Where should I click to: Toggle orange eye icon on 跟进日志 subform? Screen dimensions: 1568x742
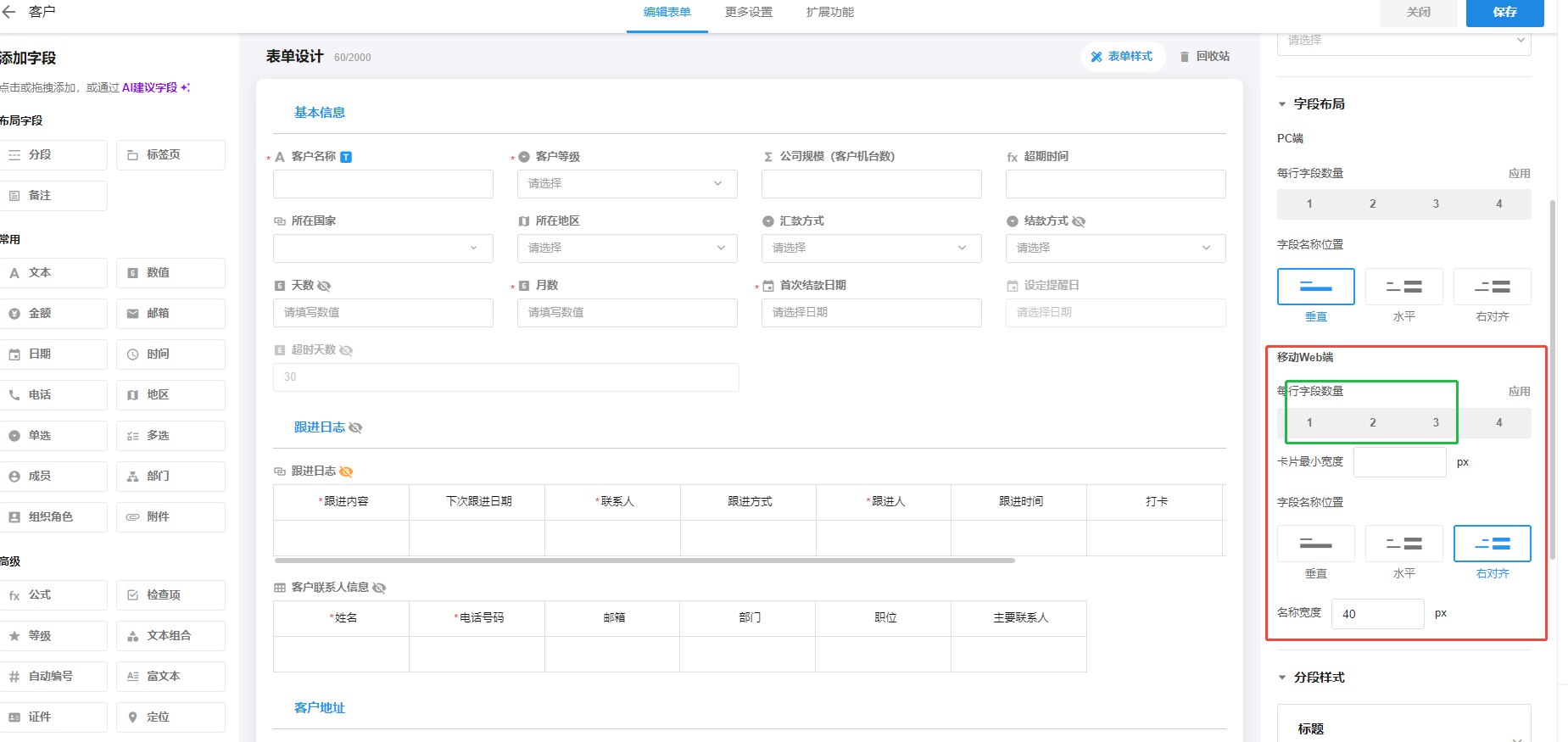pyautogui.click(x=346, y=471)
